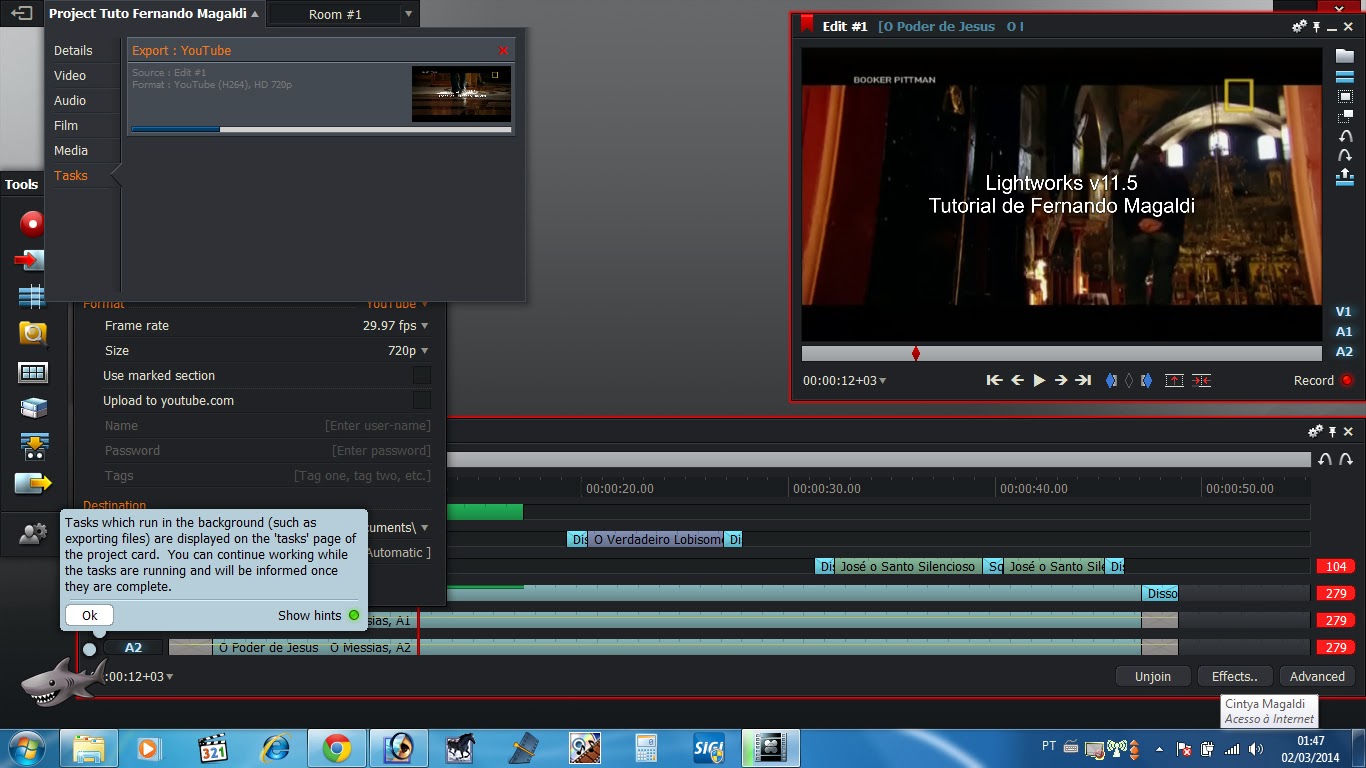The width and height of the screenshot is (1366, 768).
Task: Click the undo arrow in the viewer sidebar
Action: click(x=1345, y=136)
